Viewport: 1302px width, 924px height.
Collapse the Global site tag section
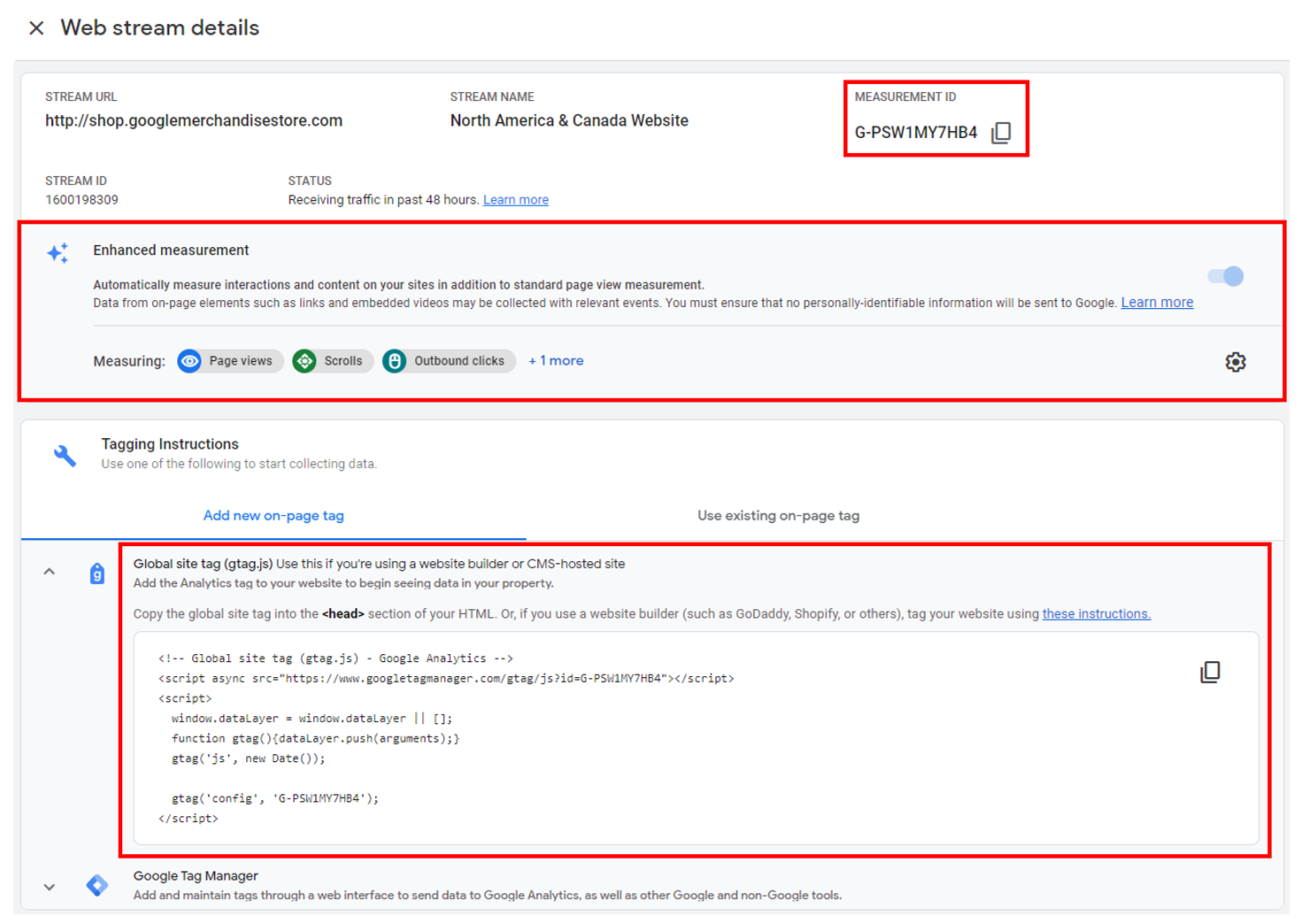(x=50, y=572)
